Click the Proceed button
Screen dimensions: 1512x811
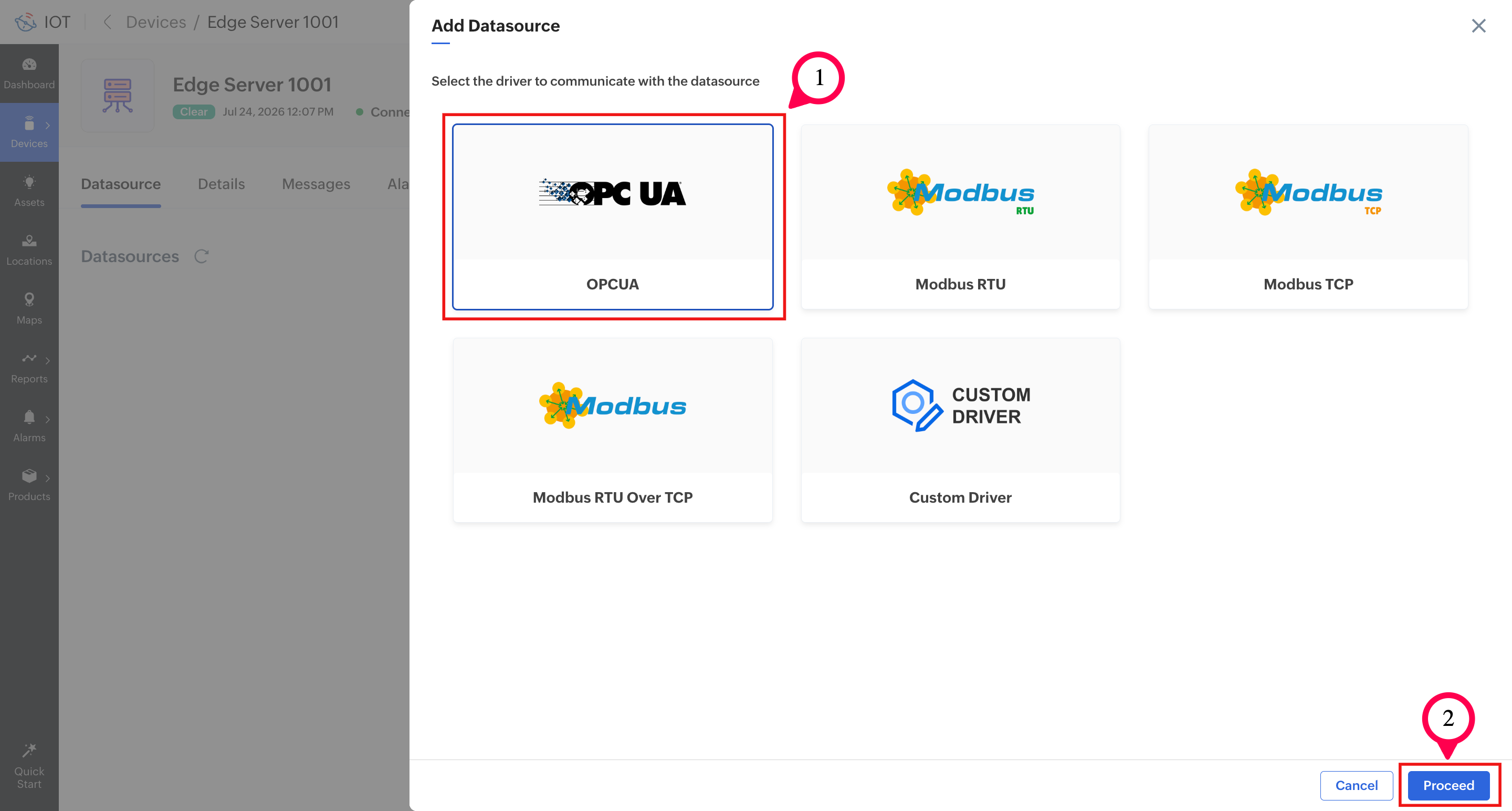(x=1448, y=785)
